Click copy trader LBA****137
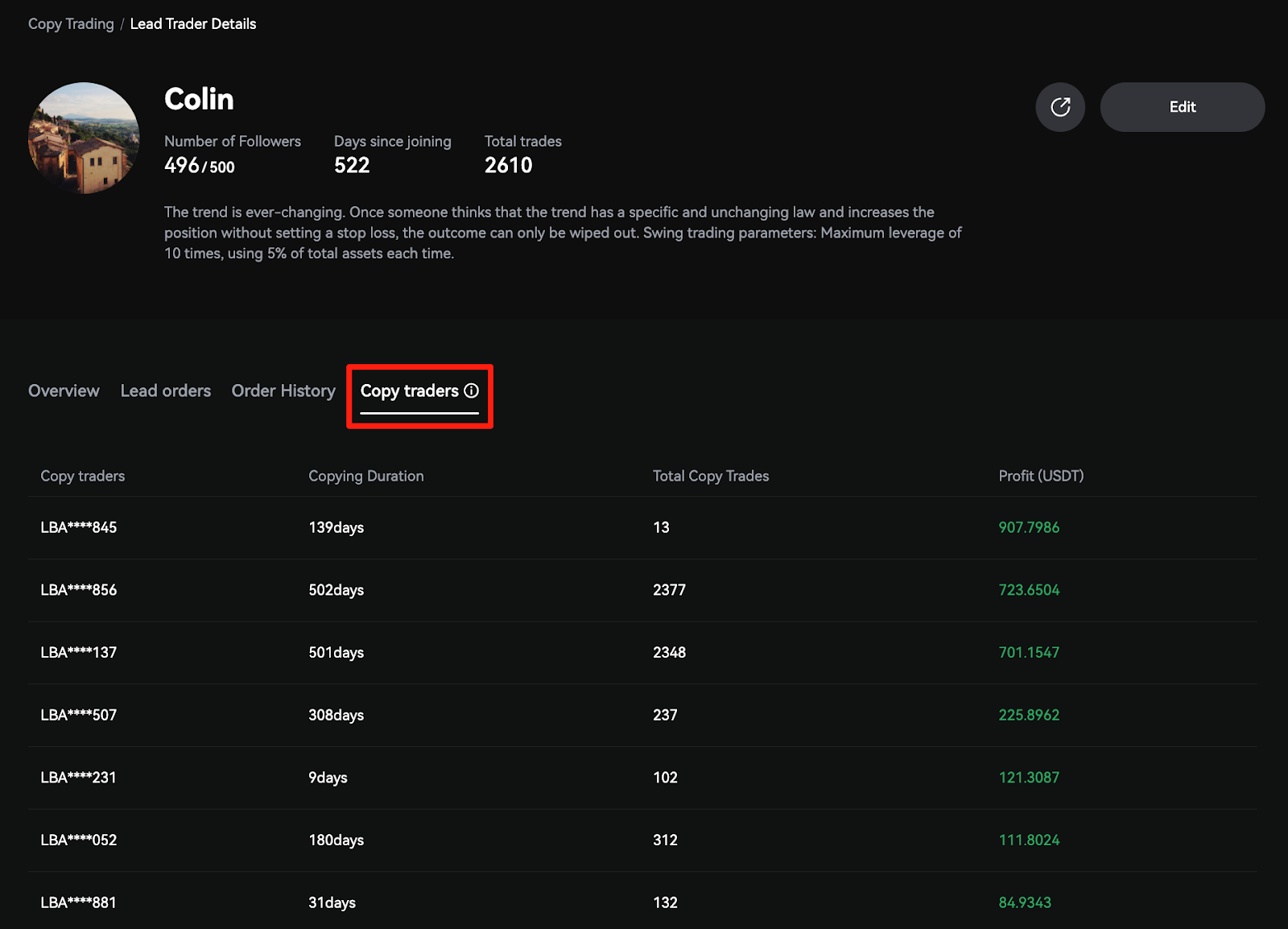The height and width of the screenshot is (929, 1288). tap(79, 653)
